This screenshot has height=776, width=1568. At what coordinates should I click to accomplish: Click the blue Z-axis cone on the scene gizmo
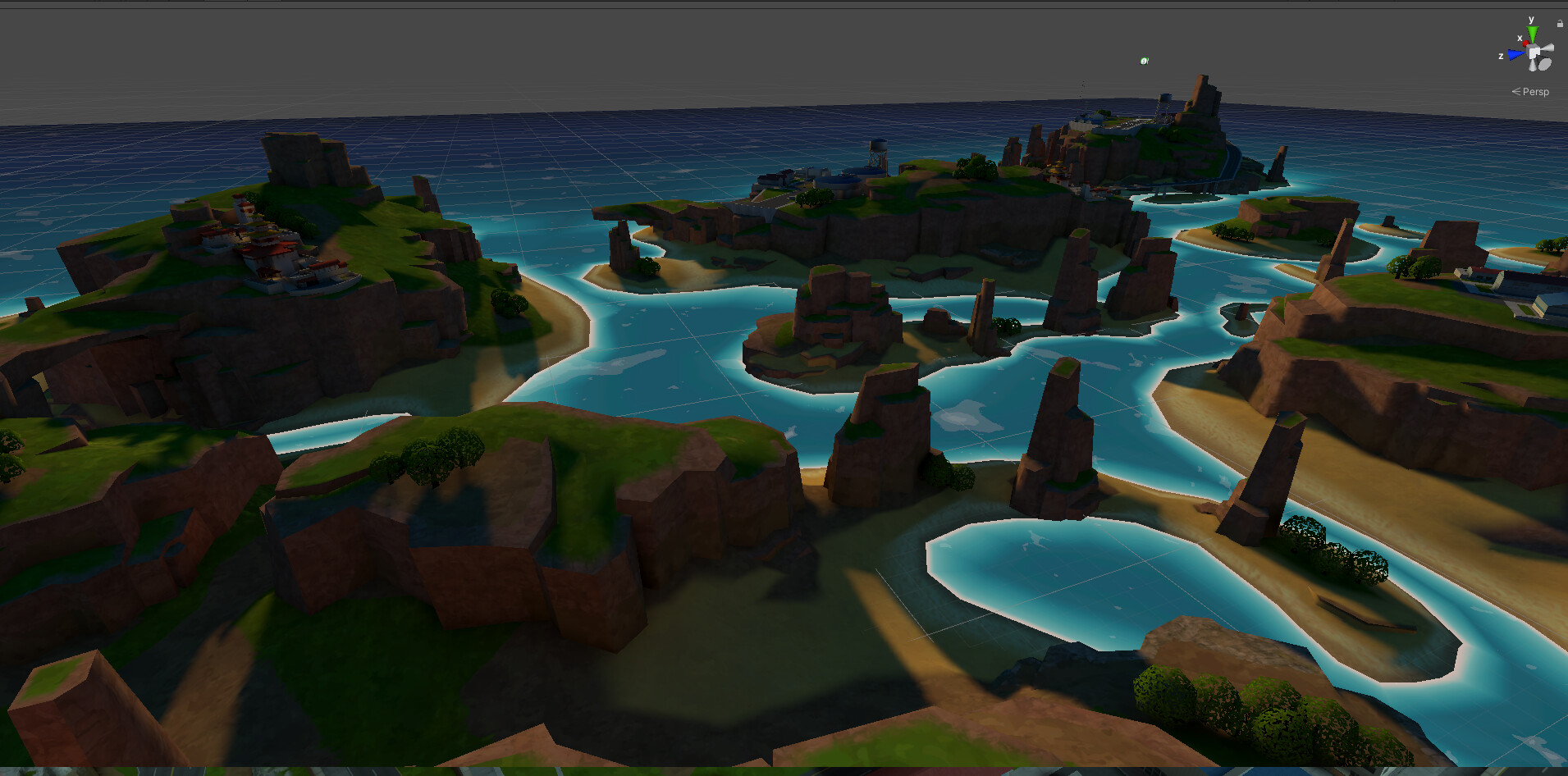pos(1515,53)
